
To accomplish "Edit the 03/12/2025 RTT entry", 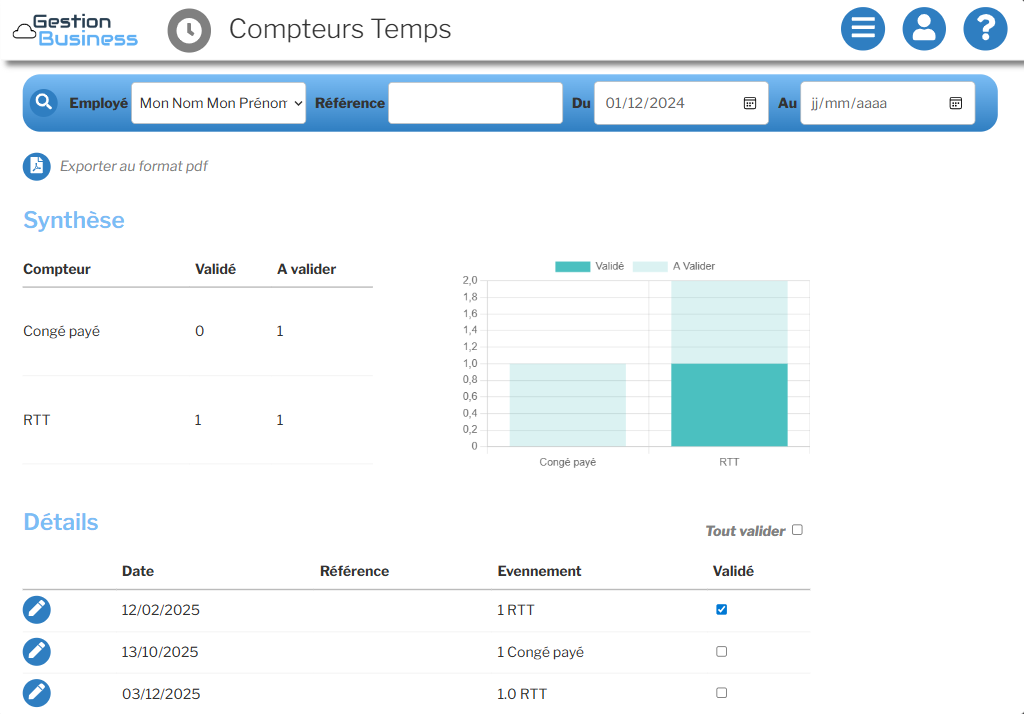I will (x=37, y=693).
